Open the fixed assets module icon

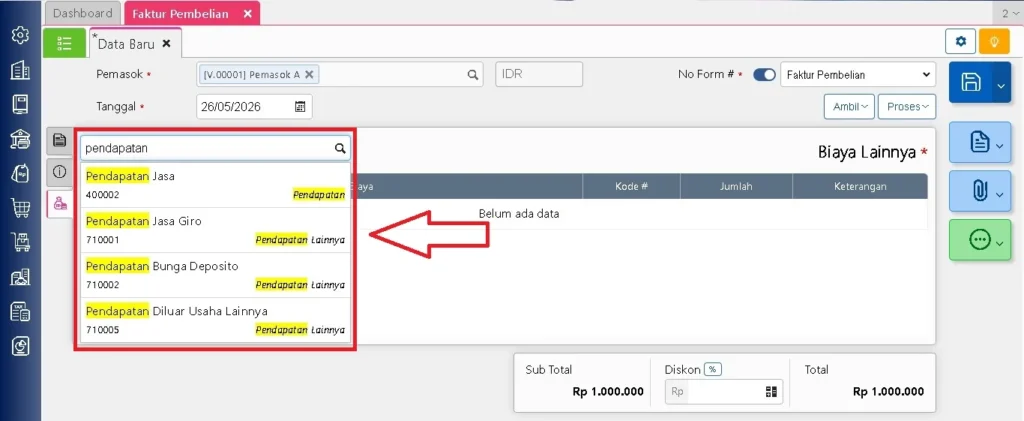[x=20, y=277]
